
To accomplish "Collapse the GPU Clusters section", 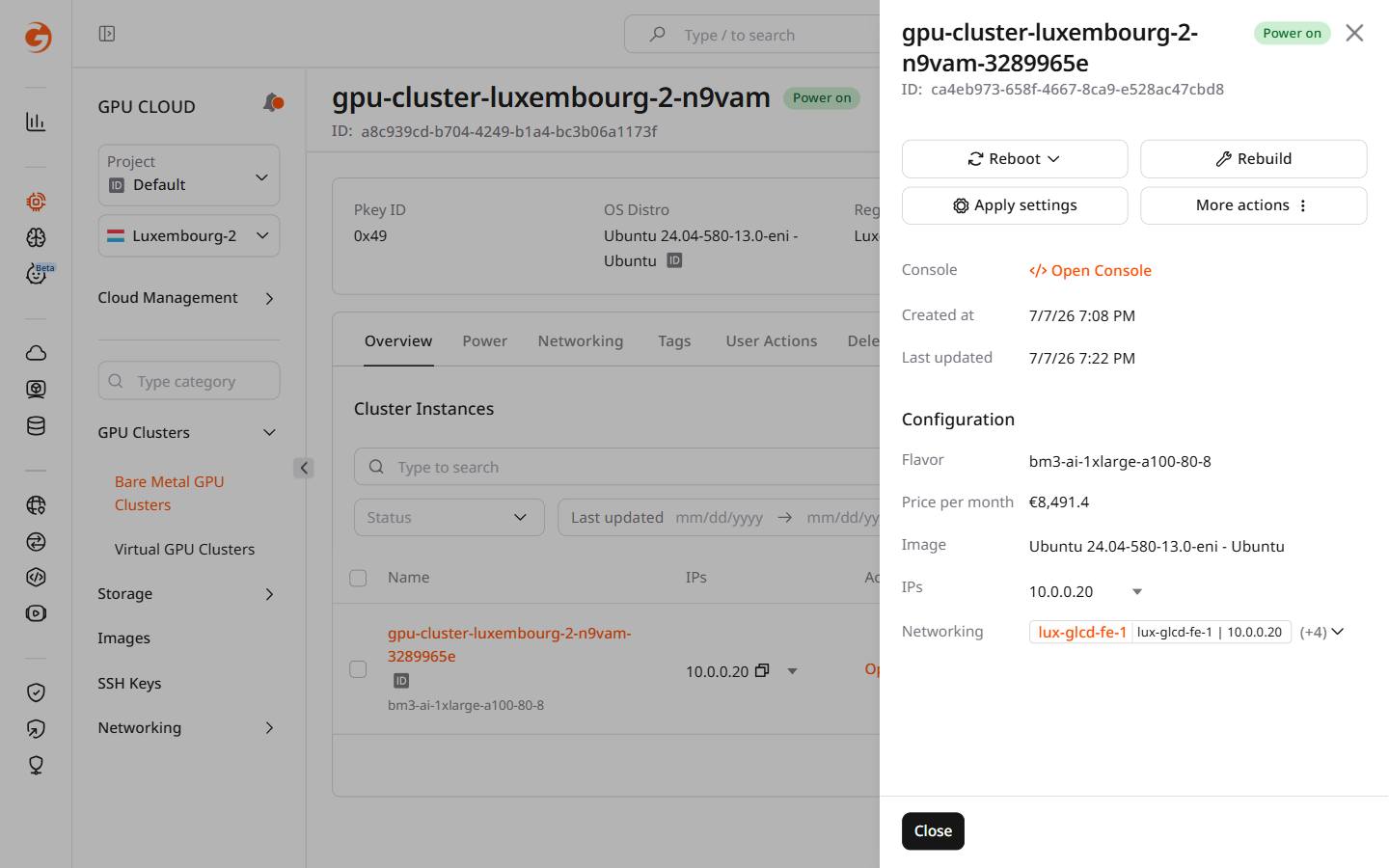I will point(188,432).
